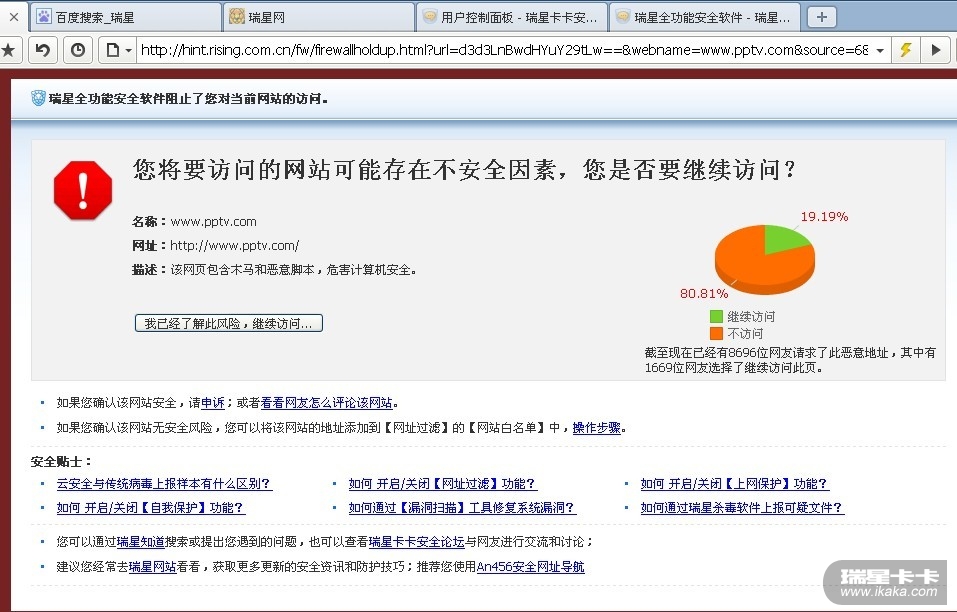The image size is (957, 612).
Task: Click the red warning stop-sign icon
Action: (x=83, y=190)
